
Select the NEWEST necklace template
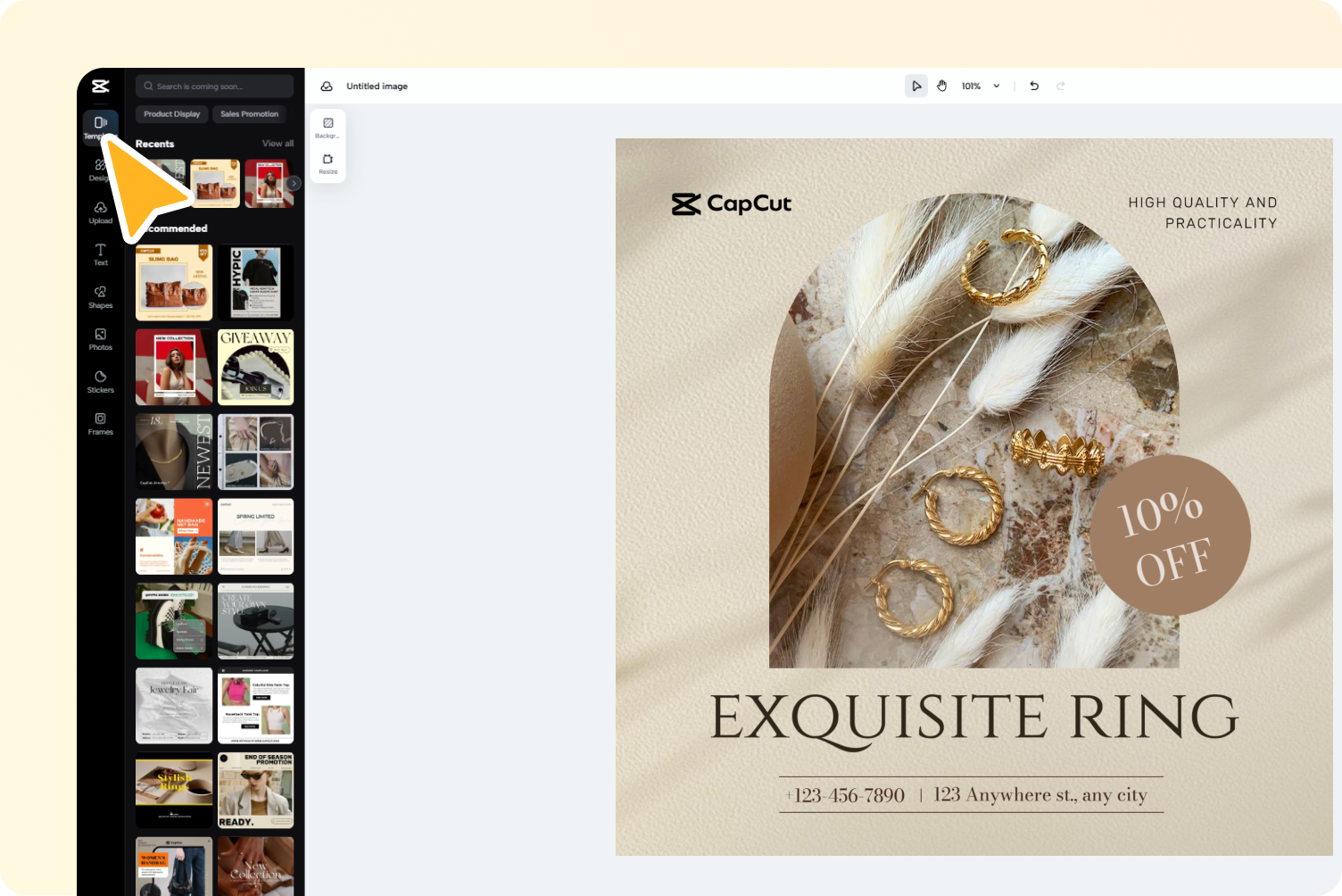(x=174, y=452)
